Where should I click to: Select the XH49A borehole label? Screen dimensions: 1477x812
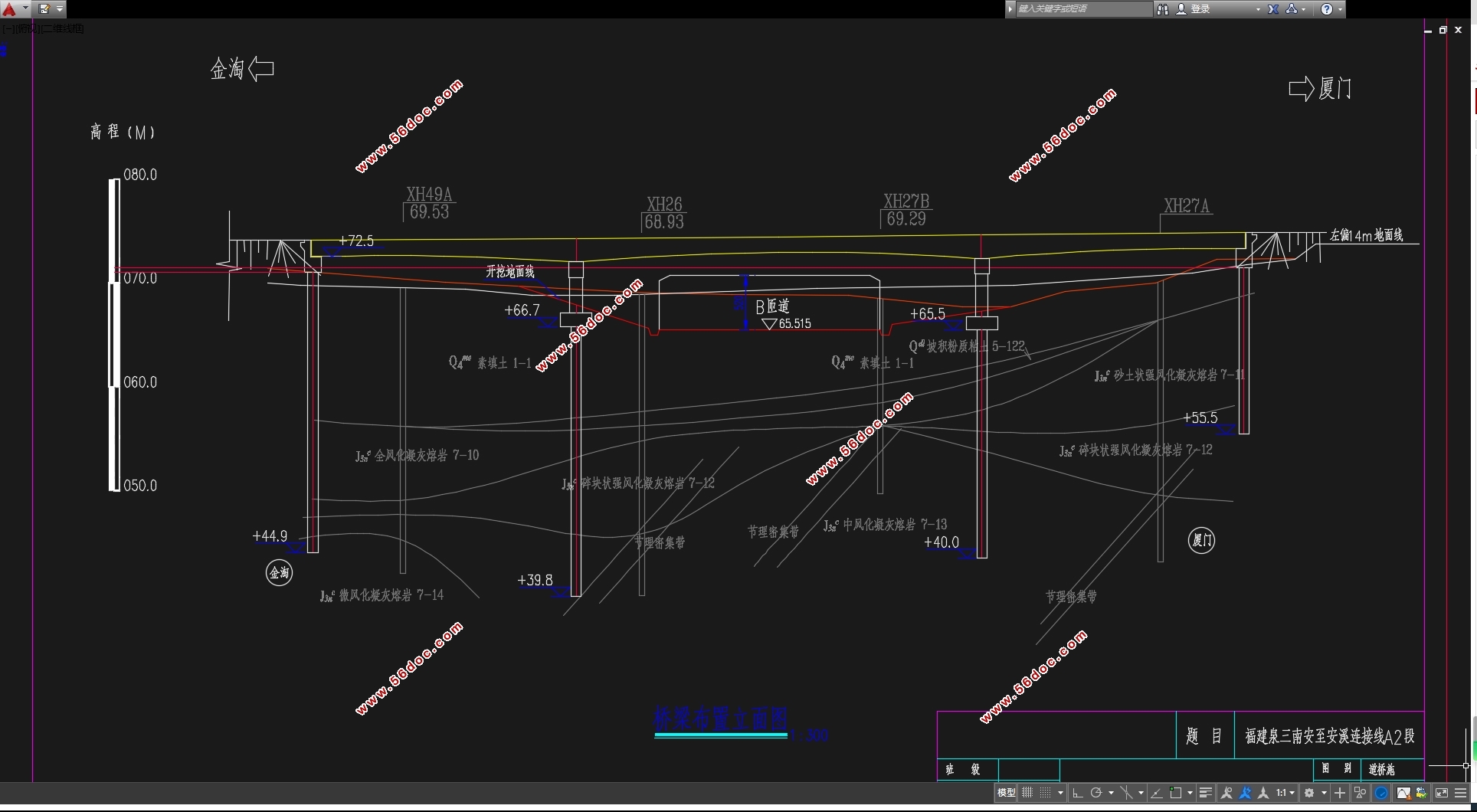429,194
